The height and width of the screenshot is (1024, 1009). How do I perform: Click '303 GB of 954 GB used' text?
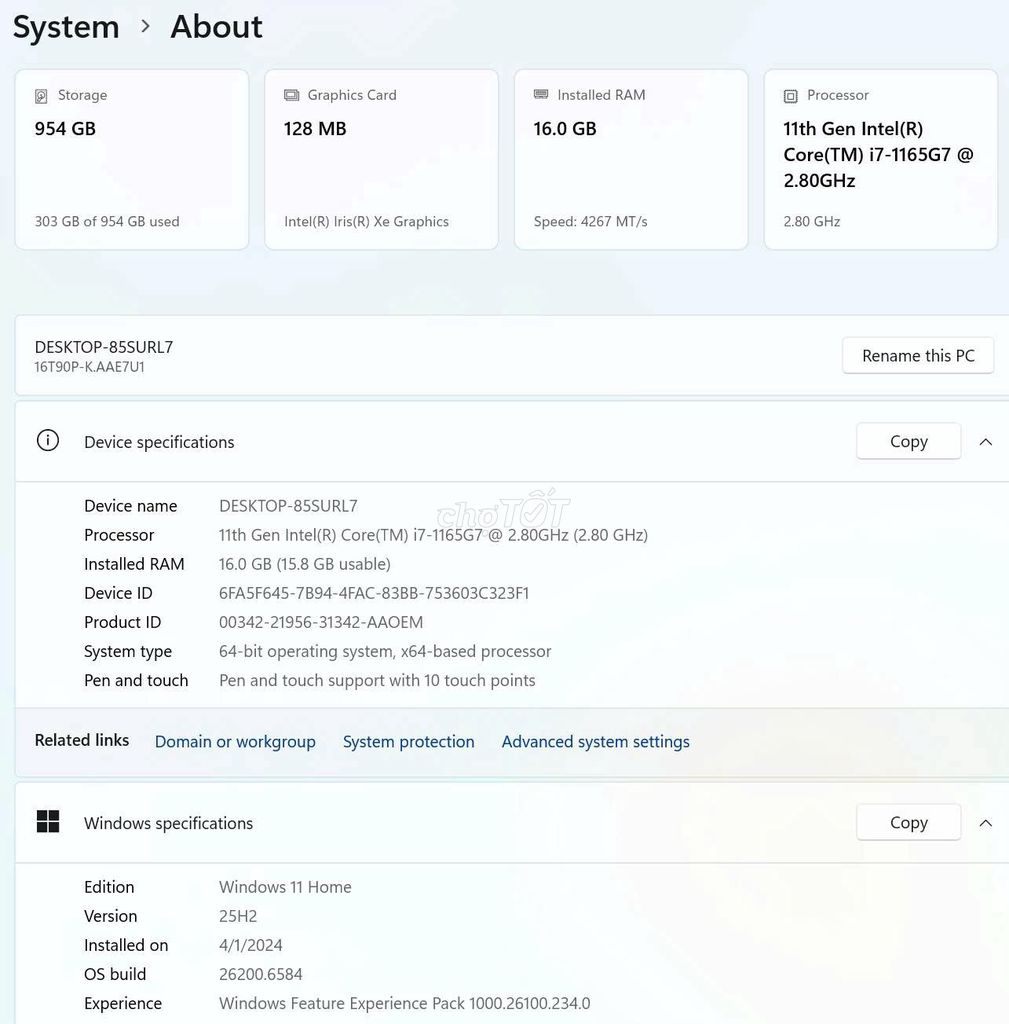(x=107, y=221)
